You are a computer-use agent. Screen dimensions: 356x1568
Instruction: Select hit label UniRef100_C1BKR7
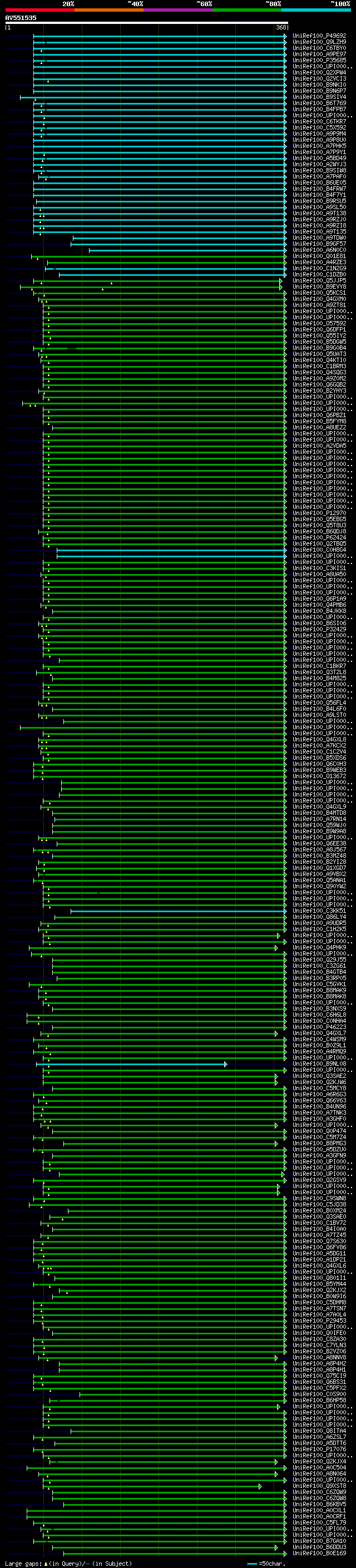pos(319,666)
